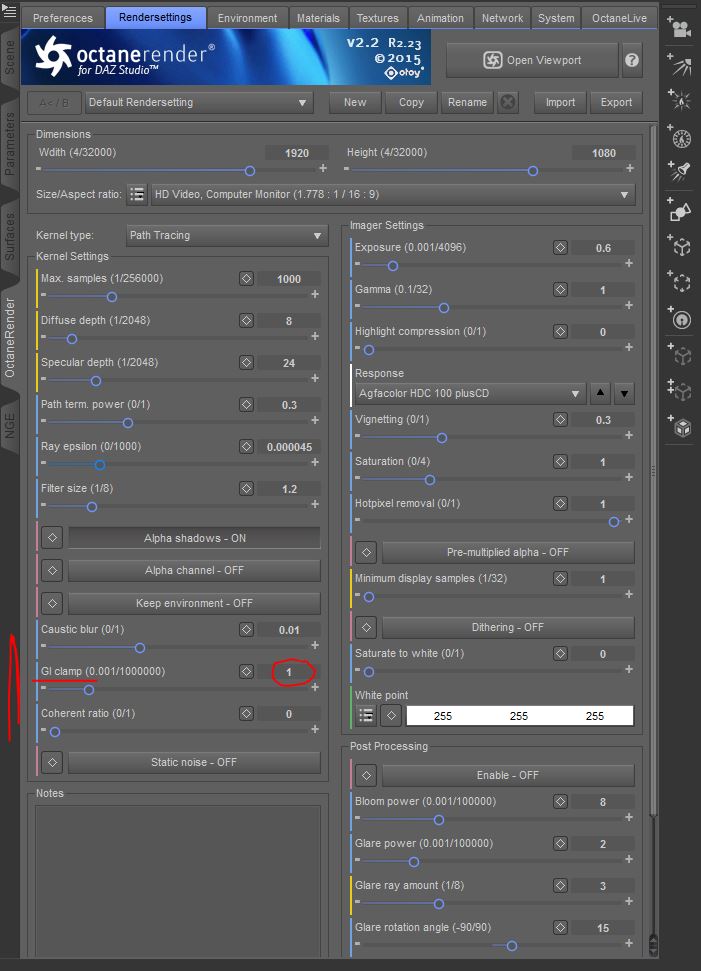Click the Ray epsilon value 0.000045
This screenshot has height=971, width=701.
click(x=289, y=447)
